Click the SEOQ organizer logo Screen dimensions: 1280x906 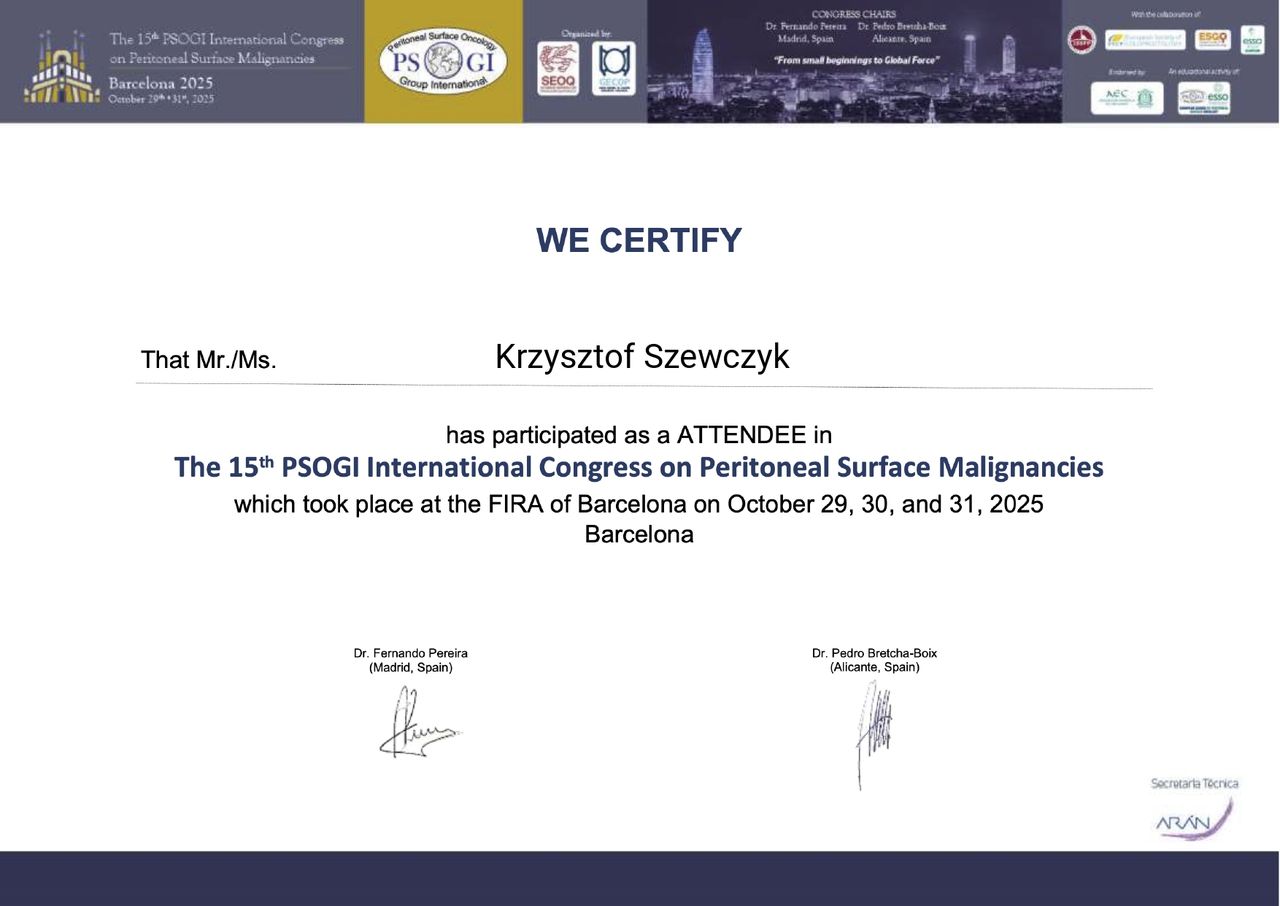point(557,68)
